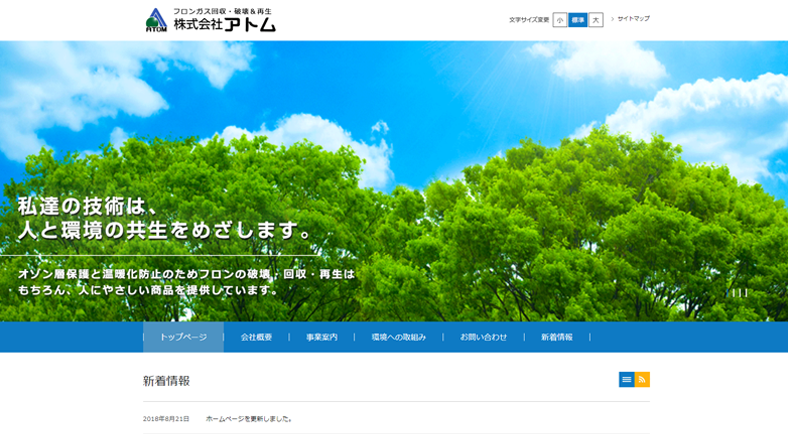Click the 株式会社アトム company name text

[225, 24]
